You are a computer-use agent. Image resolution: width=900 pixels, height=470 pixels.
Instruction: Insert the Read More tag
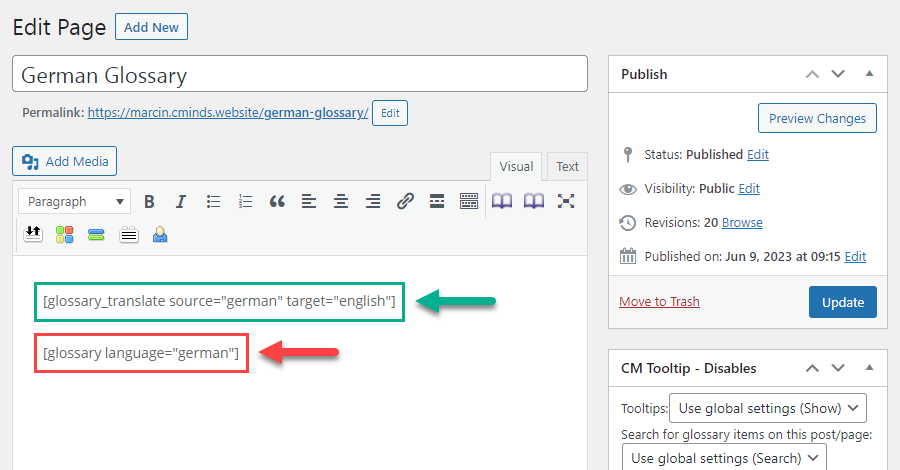click(437, 201)
